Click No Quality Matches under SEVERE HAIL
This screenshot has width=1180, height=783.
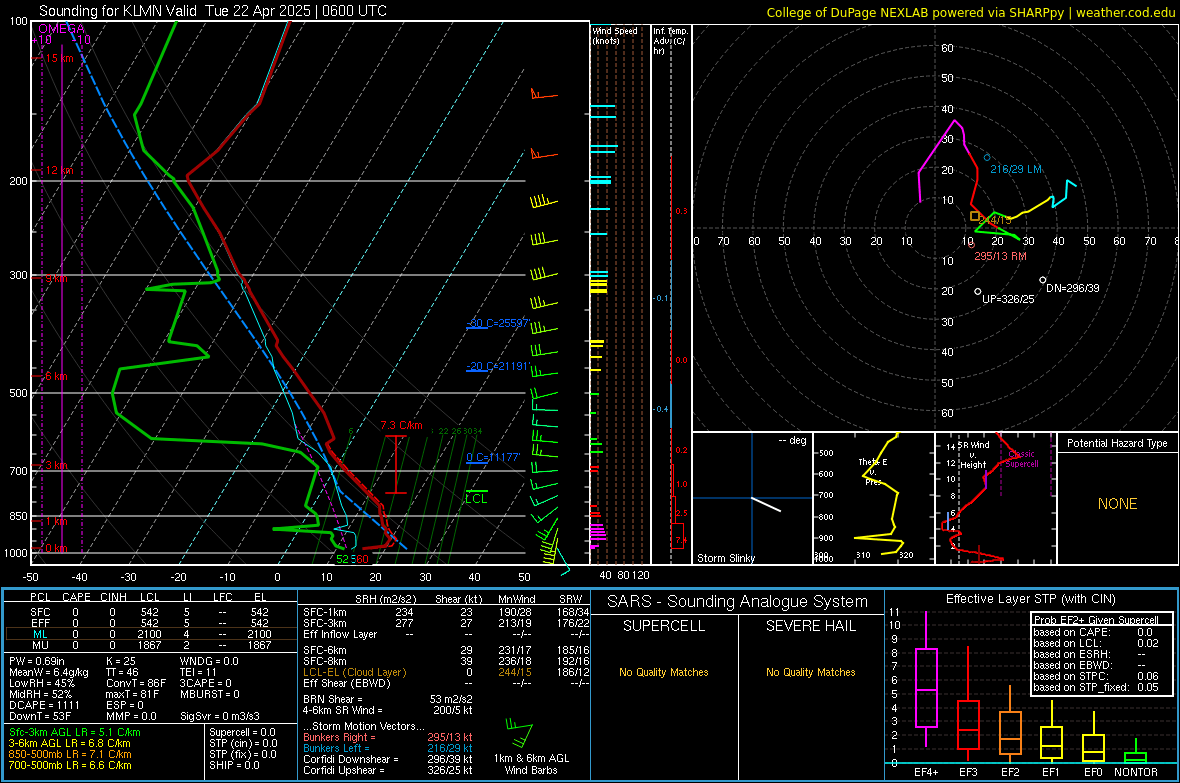(810, 672)
